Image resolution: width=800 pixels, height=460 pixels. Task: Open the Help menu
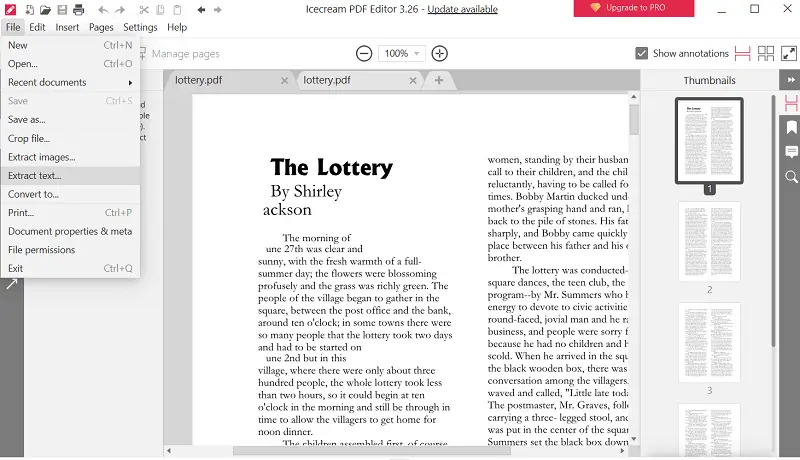[x=177, y=28]
